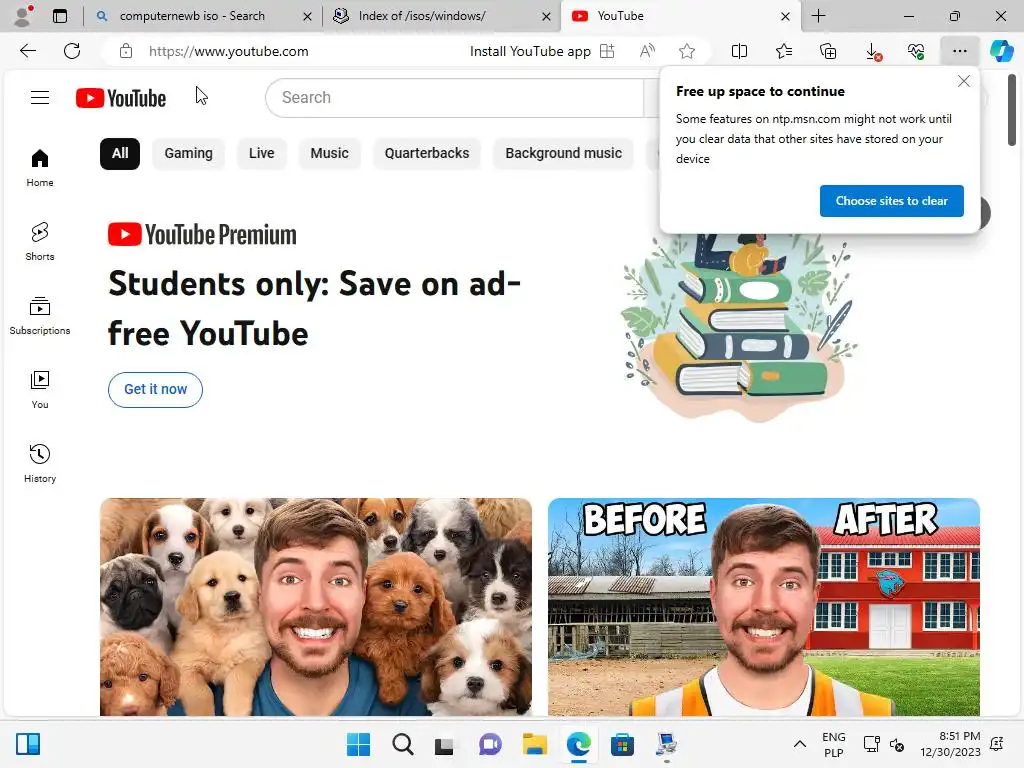Open Edge profile icon

click(x=23, y=16)
